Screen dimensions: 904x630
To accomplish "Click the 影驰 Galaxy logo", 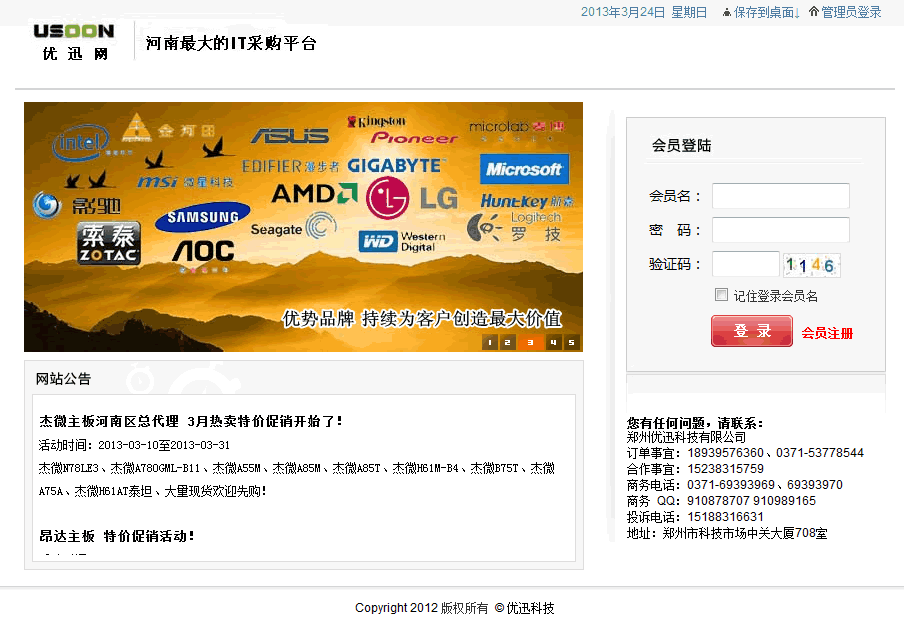I will click(77, 205).
